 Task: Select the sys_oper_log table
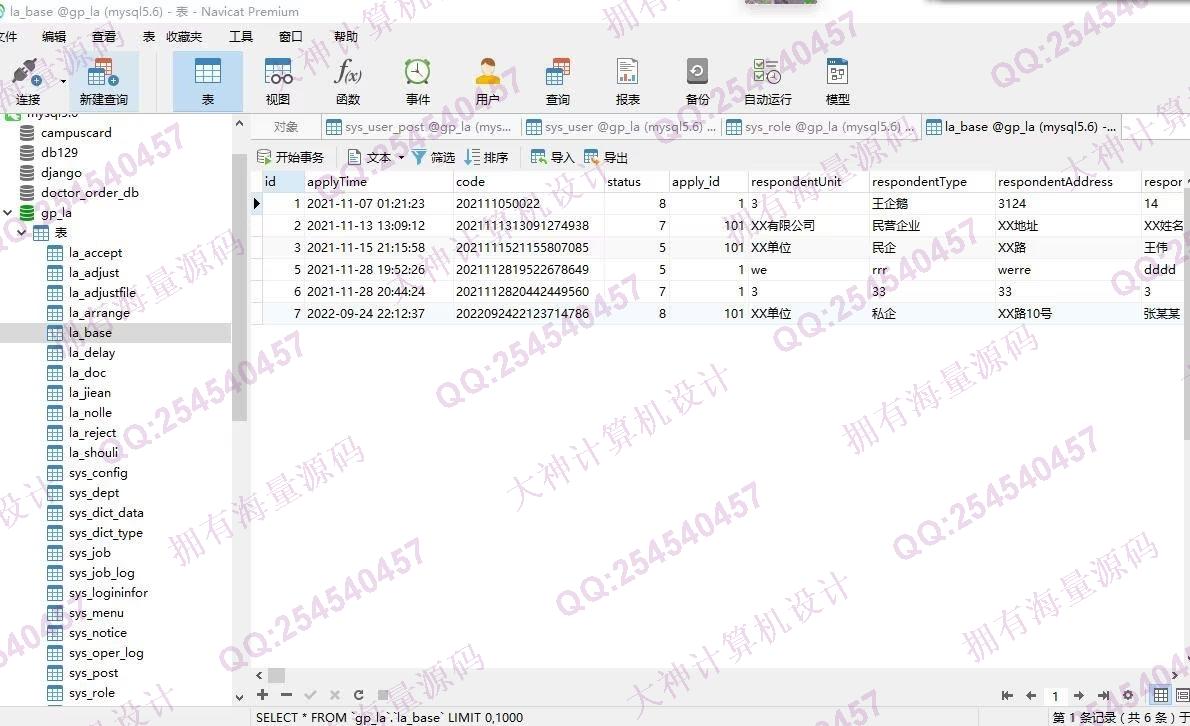(x=105, y=653)
